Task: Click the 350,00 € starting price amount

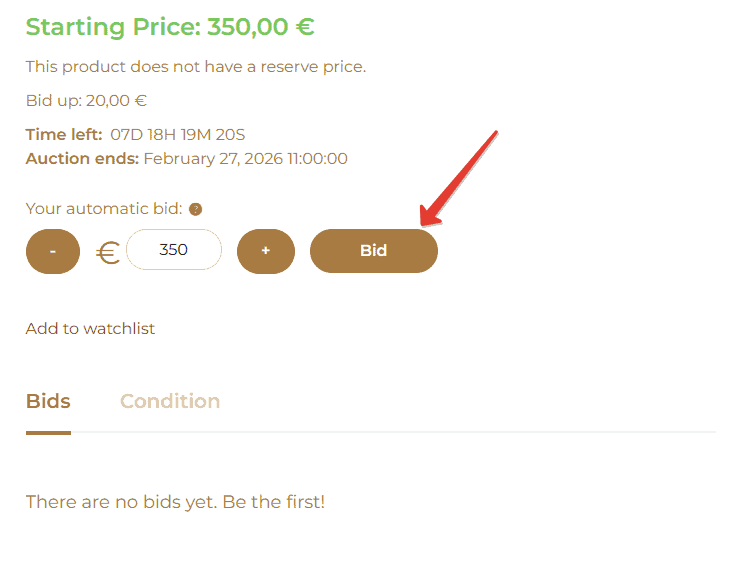Action: (261, 26)
